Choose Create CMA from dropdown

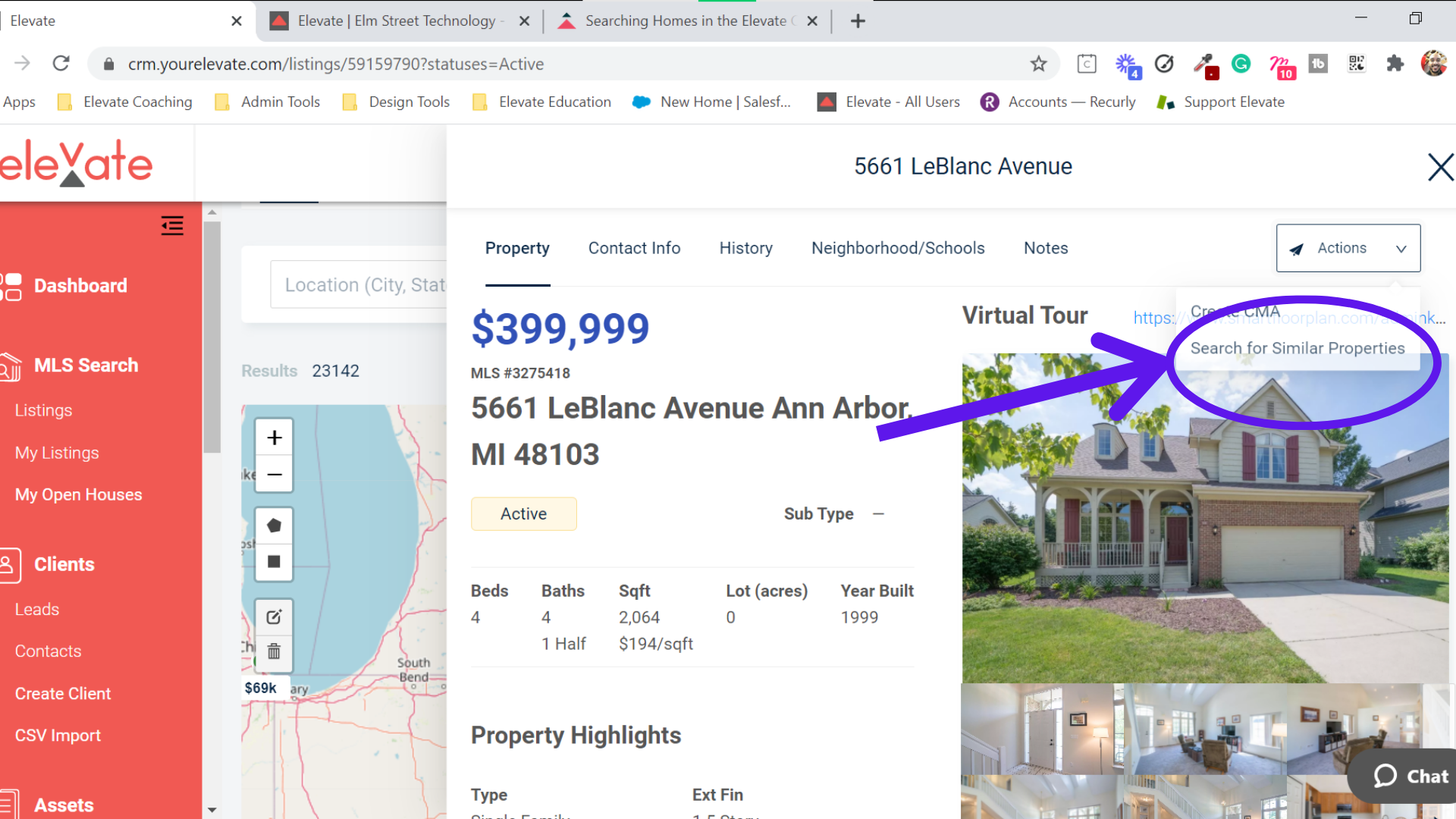pos(1235,311)
